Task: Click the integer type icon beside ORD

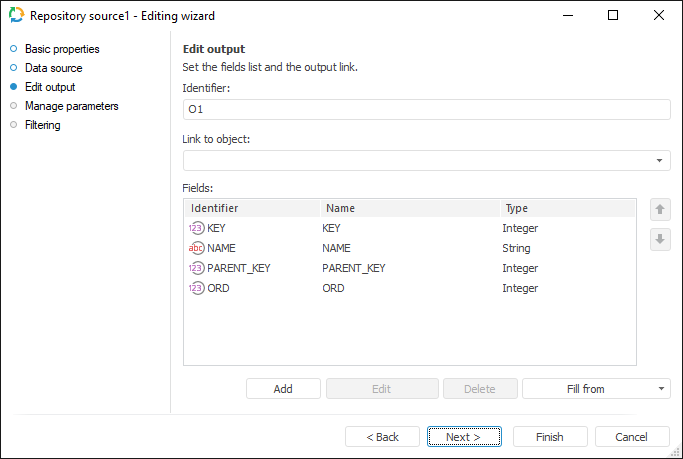Action: click(x=196, y=288)
